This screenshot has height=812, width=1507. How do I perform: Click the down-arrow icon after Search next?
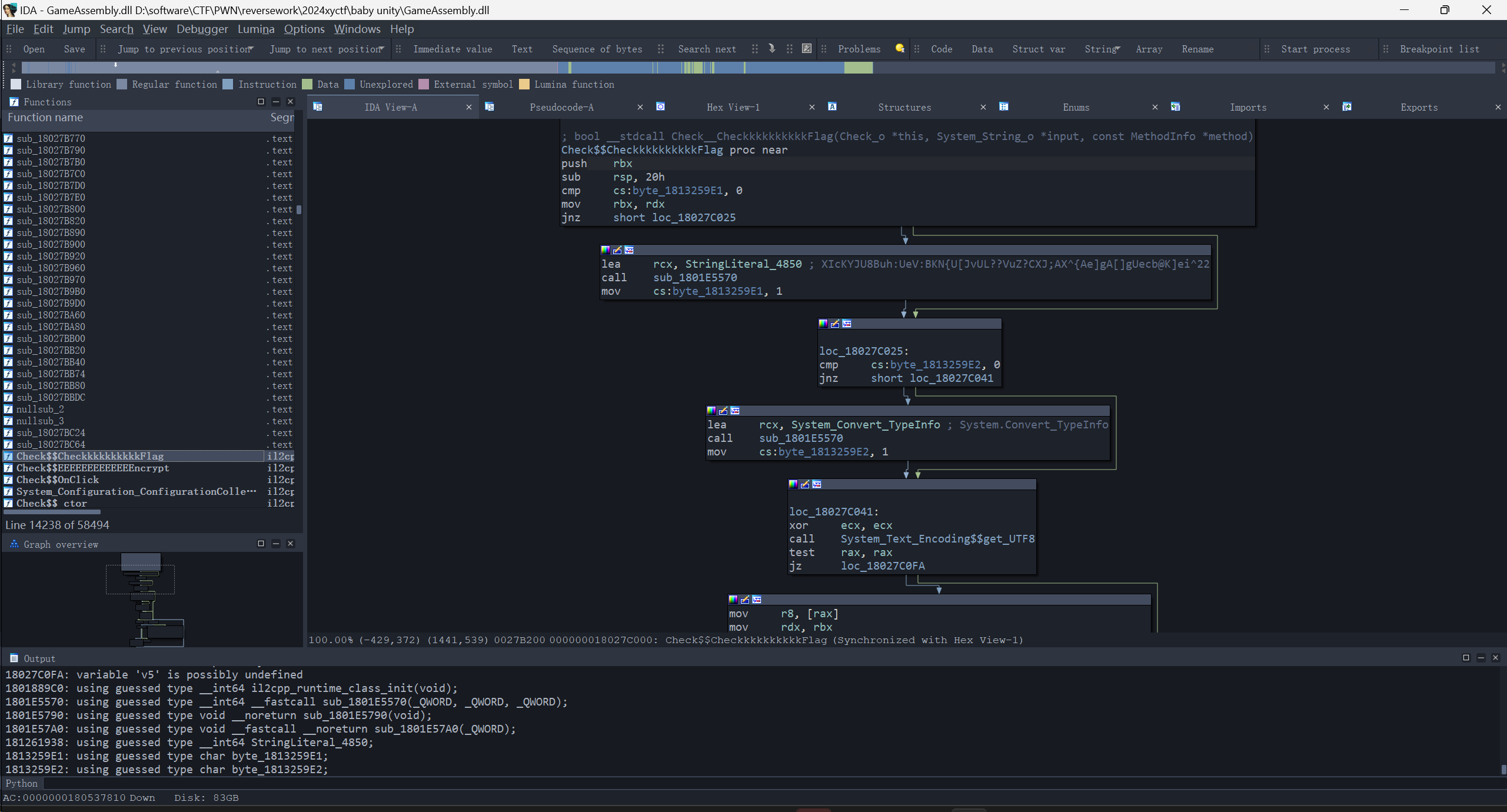click(772, 48)
